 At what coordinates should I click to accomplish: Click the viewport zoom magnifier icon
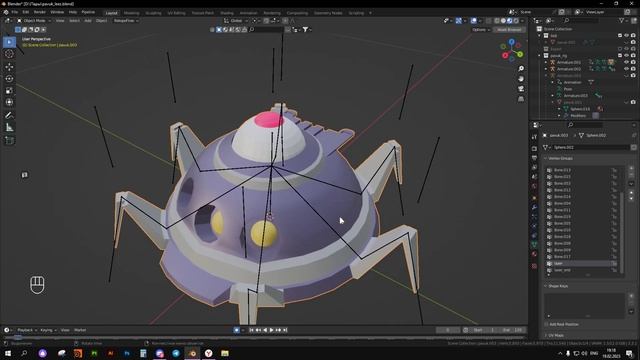521,69
